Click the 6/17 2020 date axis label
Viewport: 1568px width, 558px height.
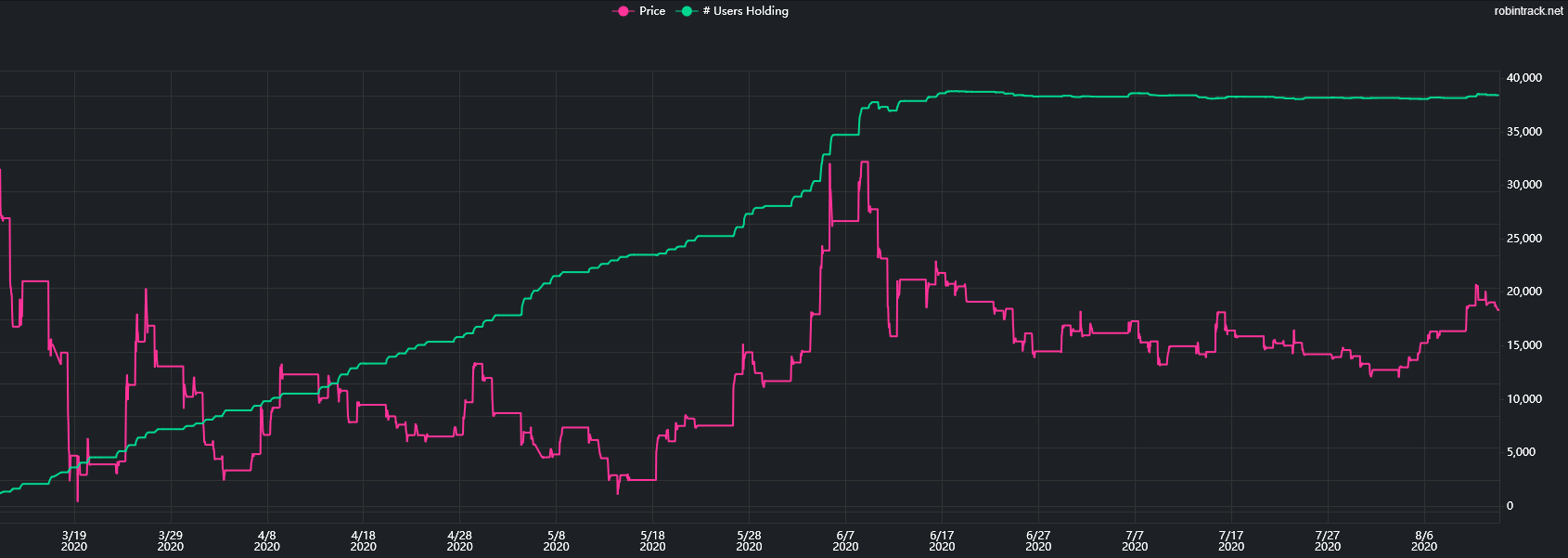942,540
